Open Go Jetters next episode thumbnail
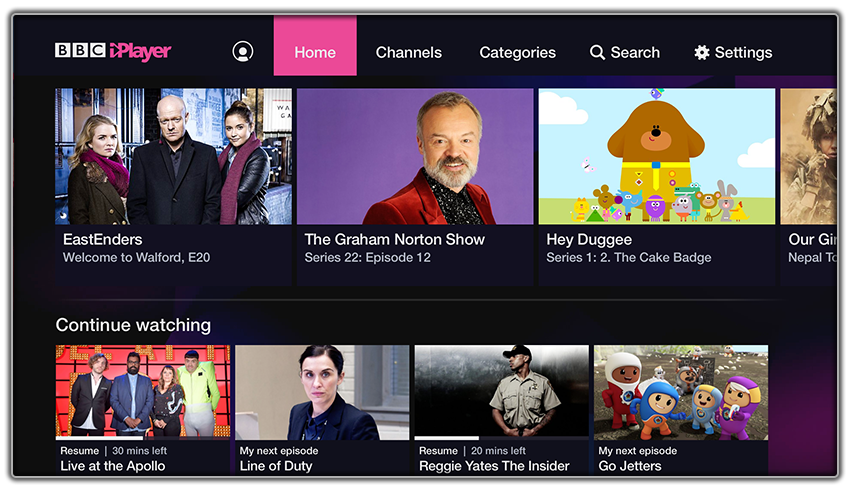Image resolution: width=850 pixels, height=490 pixels. (681, 392)
